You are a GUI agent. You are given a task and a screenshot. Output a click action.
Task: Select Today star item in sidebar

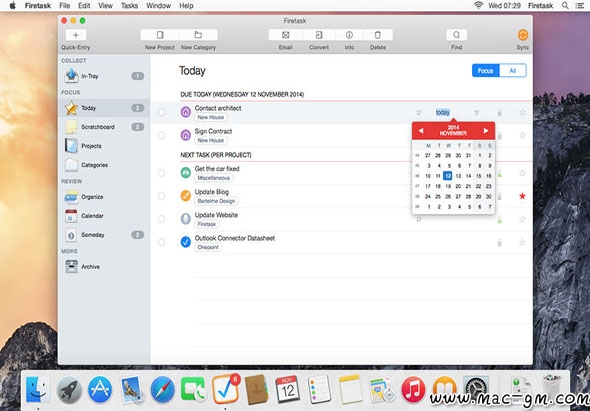(x=104, y=108)
